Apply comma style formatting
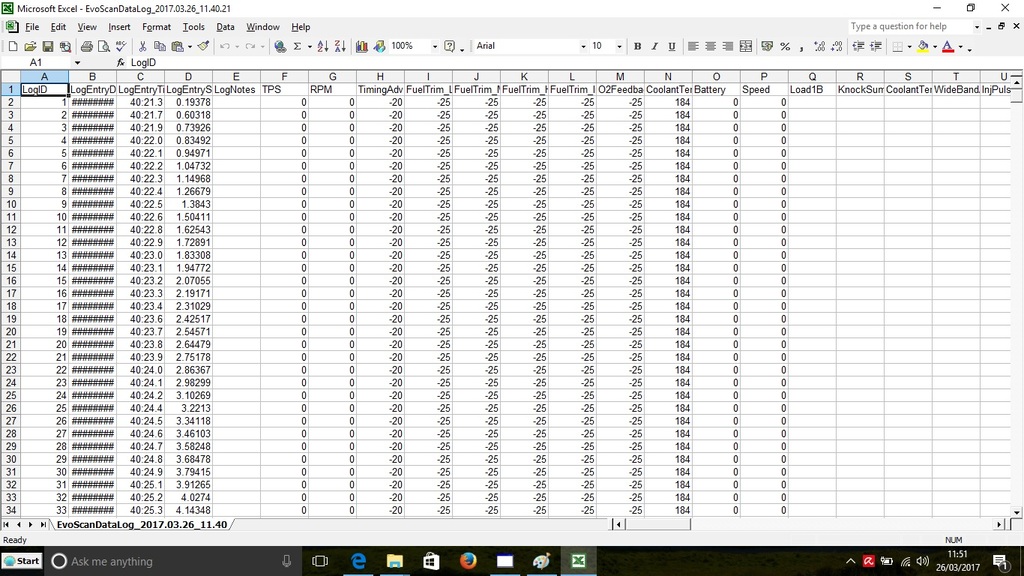 point(801,46)
